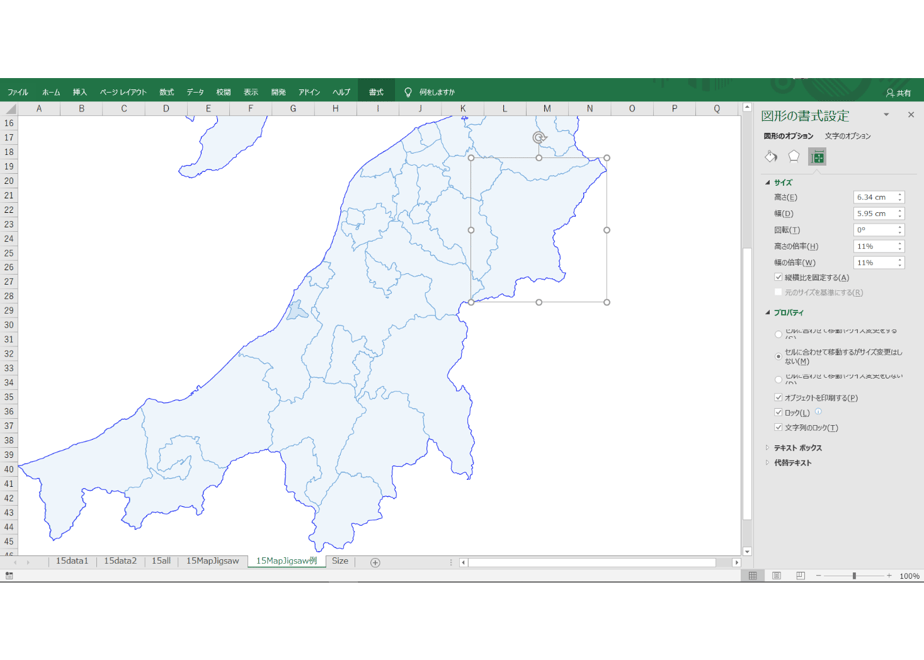Click the add new sheet plus icon
The width and height of the screenshot is (924, 660).
(375, 562)
